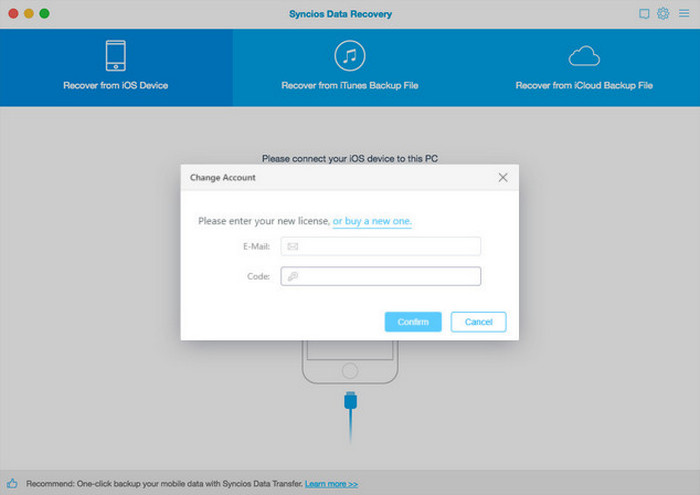Click the thumbs-up Recommend icon in bottom bar
The height and width of the screenshot is (495, 700).
[x=12, y=483]
